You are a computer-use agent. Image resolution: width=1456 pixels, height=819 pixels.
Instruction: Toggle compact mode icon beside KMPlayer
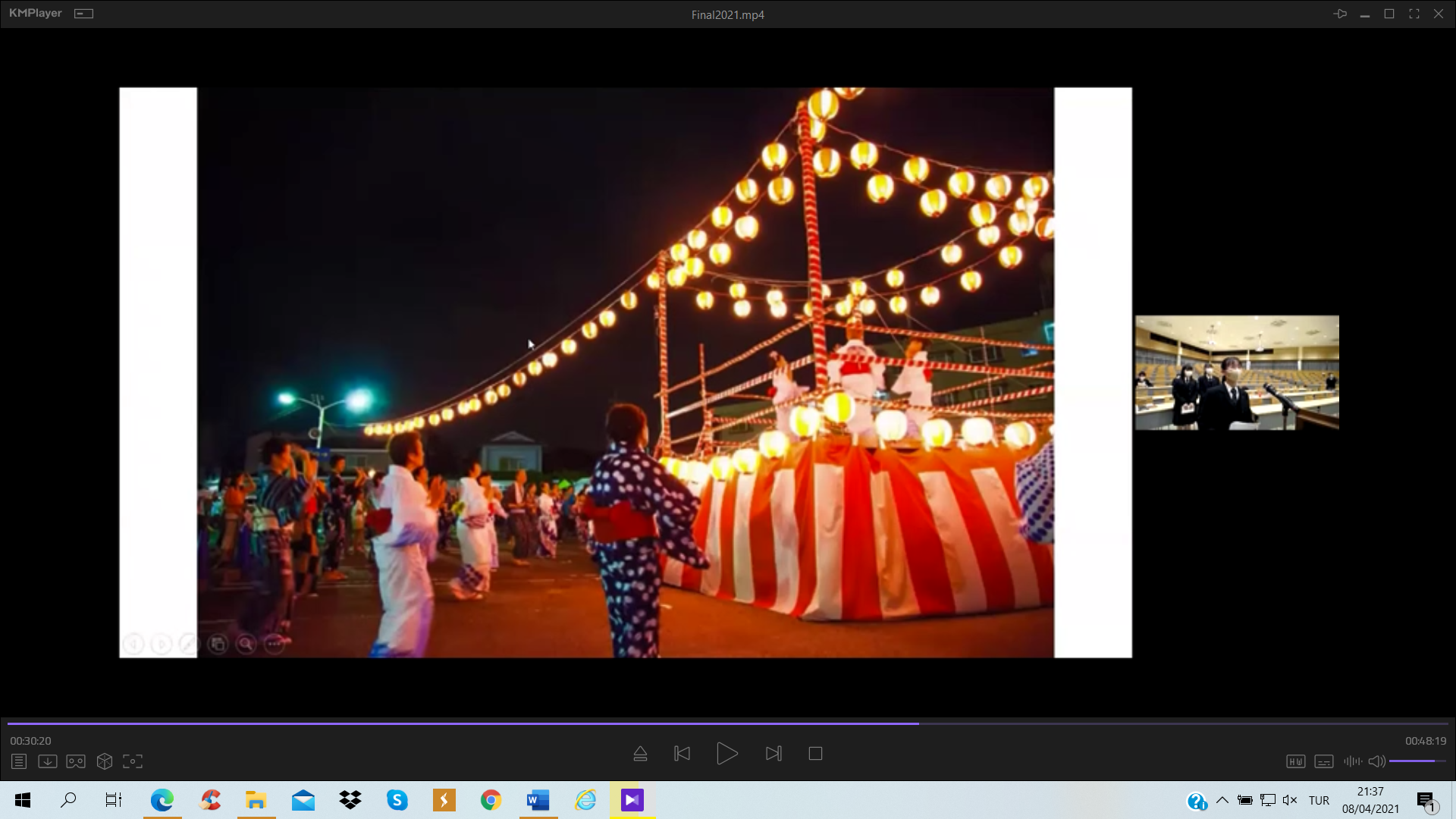coord(84,14)
